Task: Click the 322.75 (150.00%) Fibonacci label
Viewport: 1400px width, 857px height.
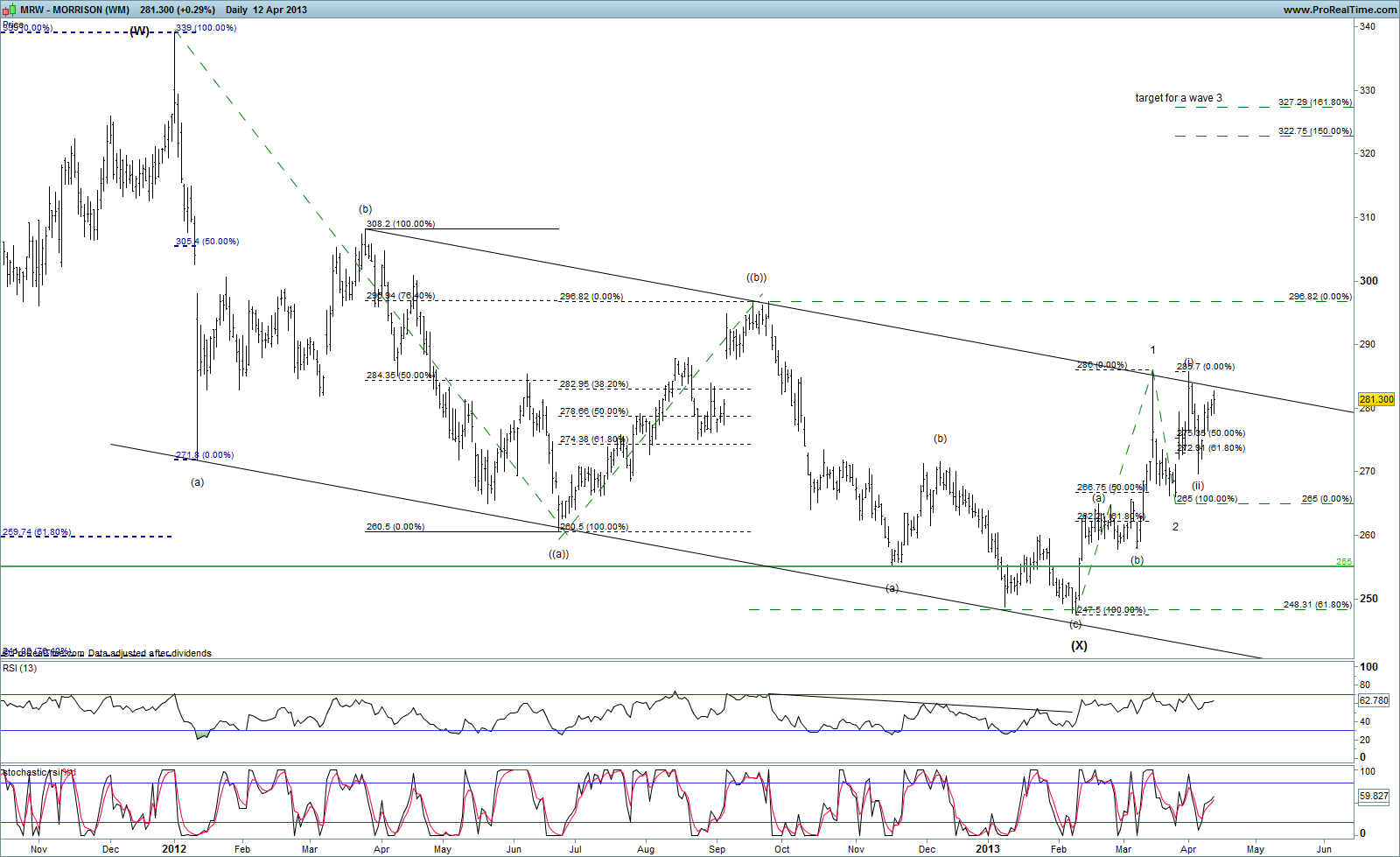Action: pos(1314,131)
